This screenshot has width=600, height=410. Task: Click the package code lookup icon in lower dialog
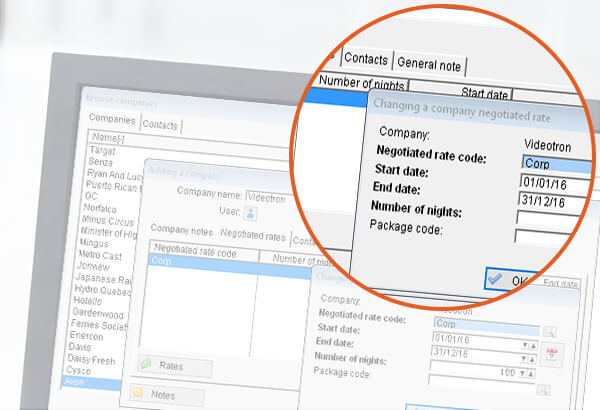(543, 390)
